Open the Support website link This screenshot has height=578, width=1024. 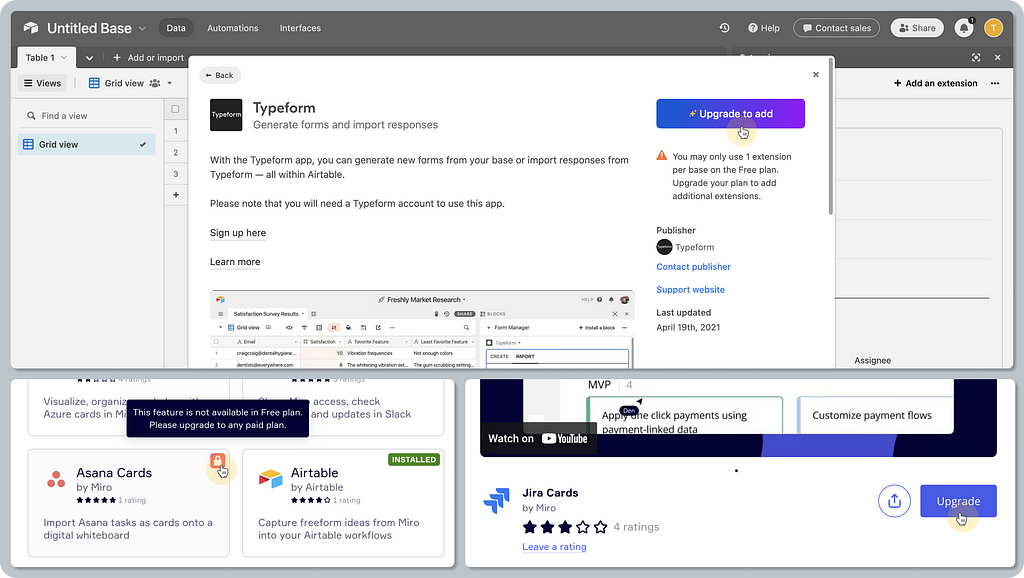point(690,289)
